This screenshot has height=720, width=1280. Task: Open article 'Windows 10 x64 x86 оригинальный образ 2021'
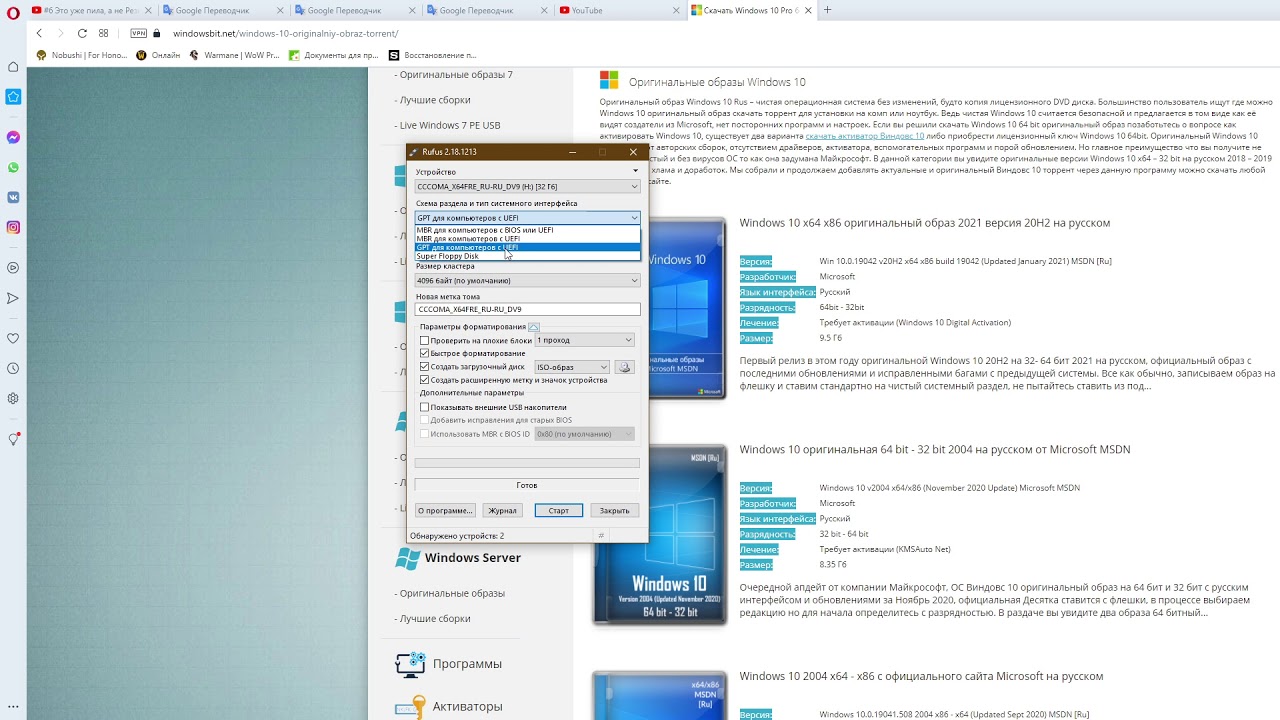click(x=925, y=223)
